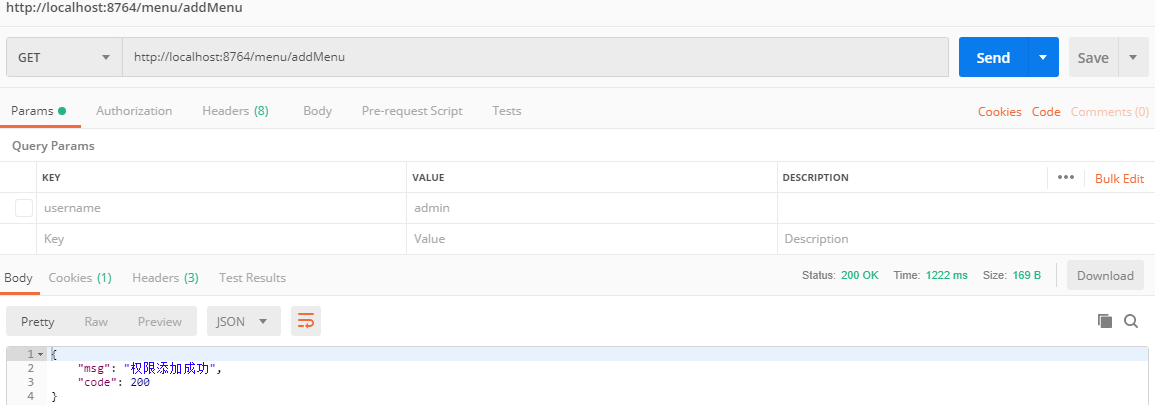1155x405 pixels.
Task: Click the Download response button
Action: (1105, 275)
